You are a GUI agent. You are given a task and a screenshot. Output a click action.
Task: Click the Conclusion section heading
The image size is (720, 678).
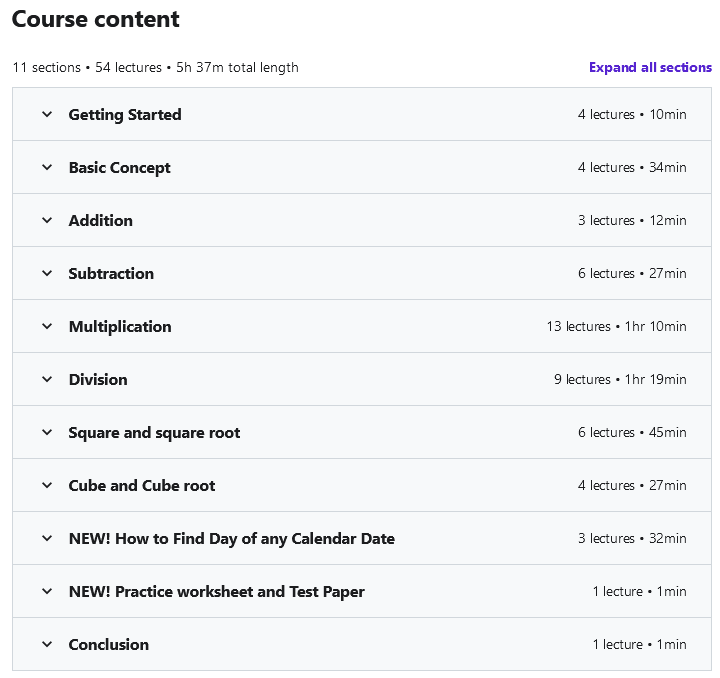click(x=108, y=645)
